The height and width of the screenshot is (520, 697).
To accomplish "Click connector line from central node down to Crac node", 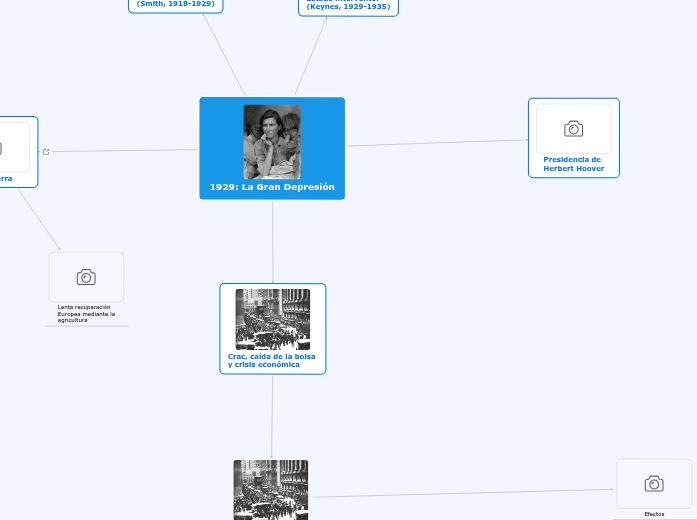I will 272,240.
